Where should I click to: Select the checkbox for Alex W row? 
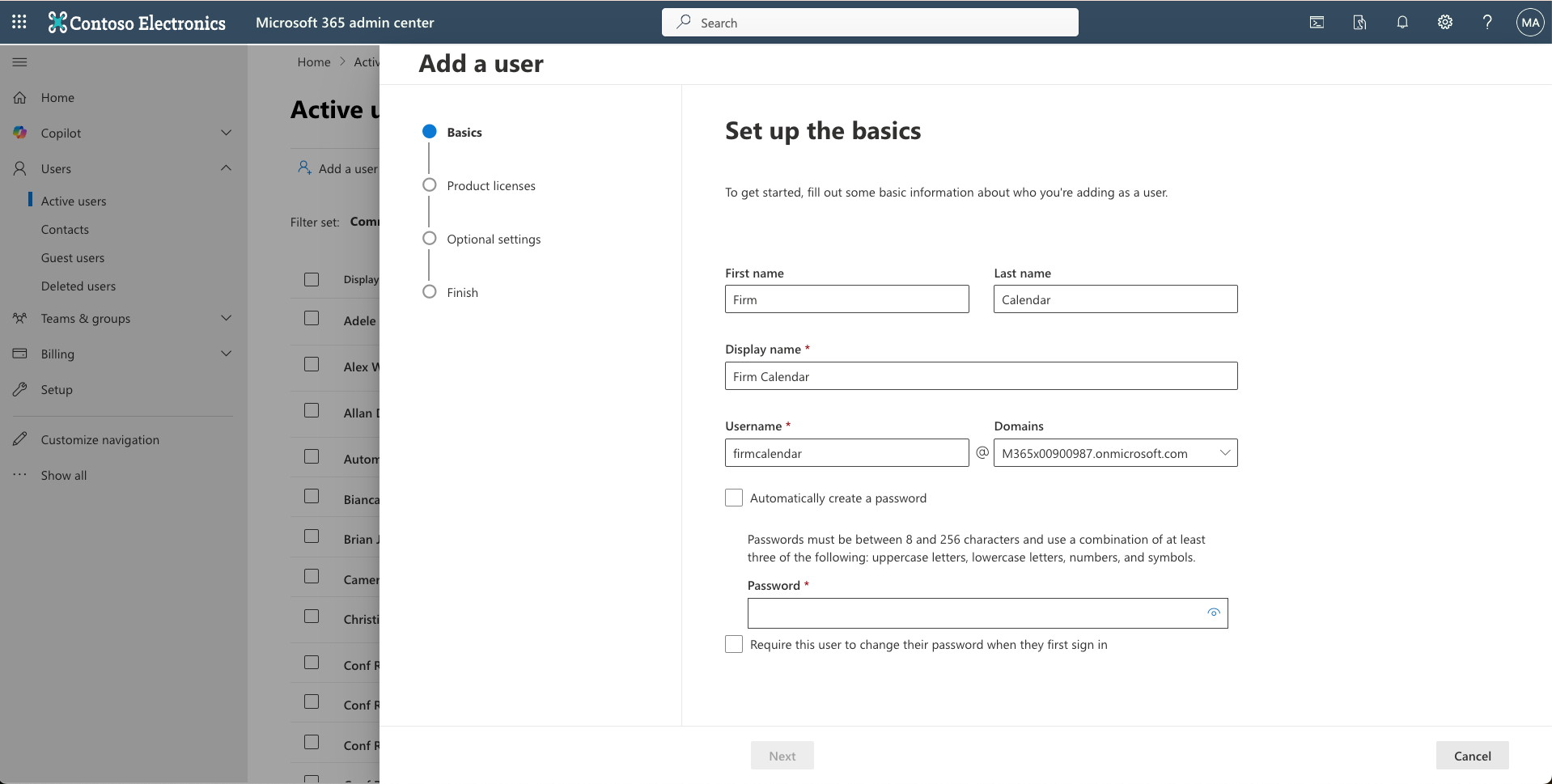[x=312, y=364]
